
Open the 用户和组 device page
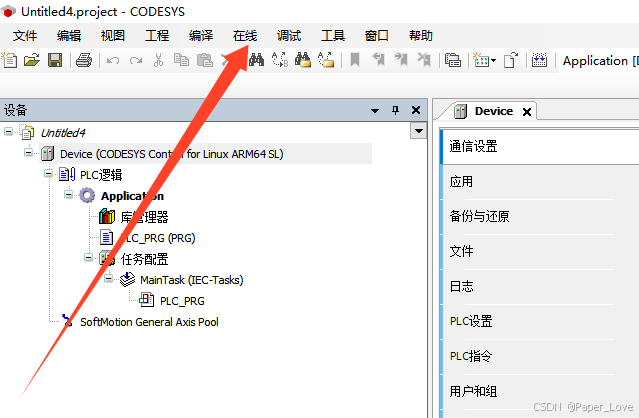pyautogui.click(x=540, y=392)
